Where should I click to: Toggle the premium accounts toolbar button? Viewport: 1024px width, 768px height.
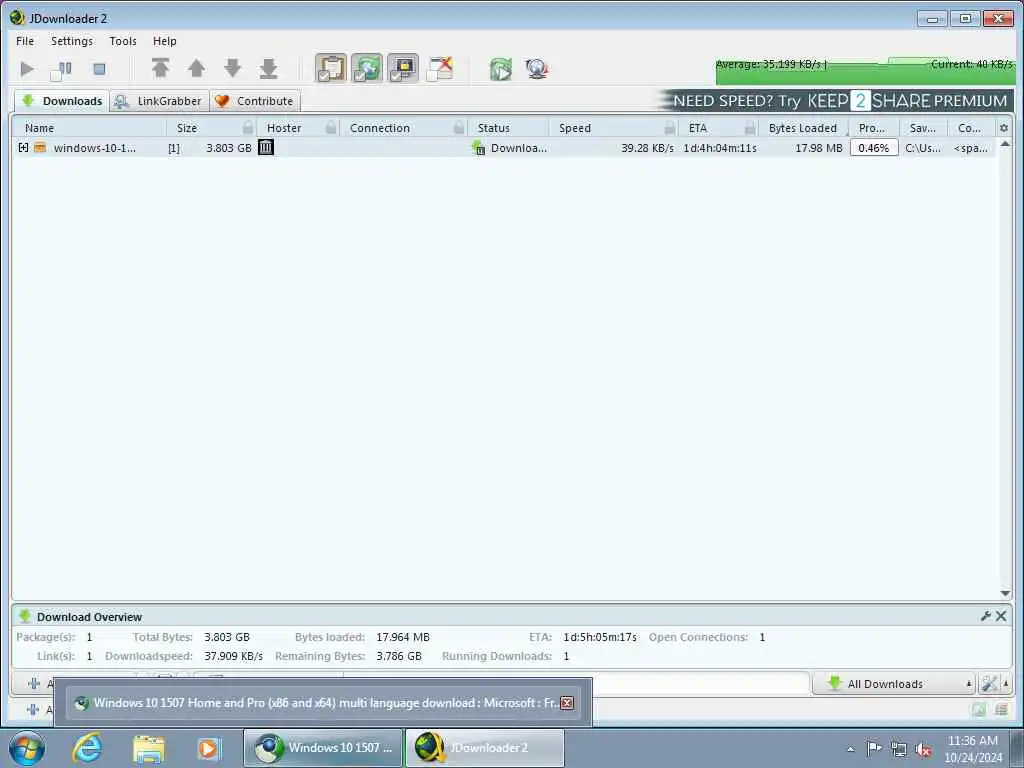tap(403, 69)
